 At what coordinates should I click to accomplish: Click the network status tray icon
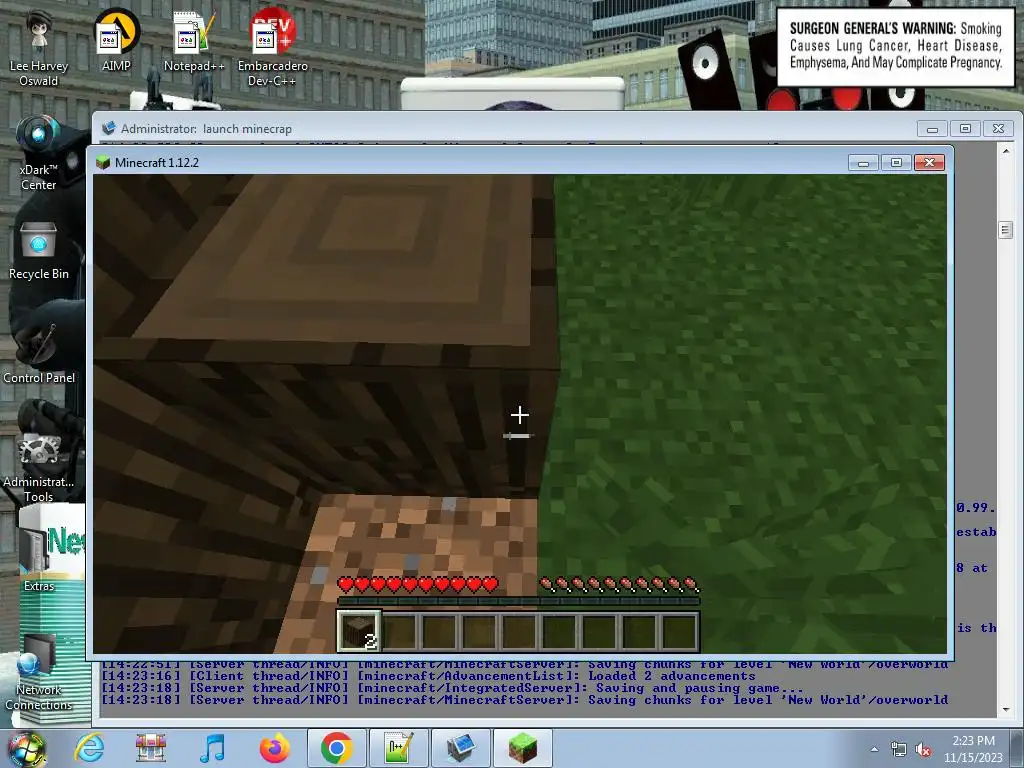pos(899,749)
